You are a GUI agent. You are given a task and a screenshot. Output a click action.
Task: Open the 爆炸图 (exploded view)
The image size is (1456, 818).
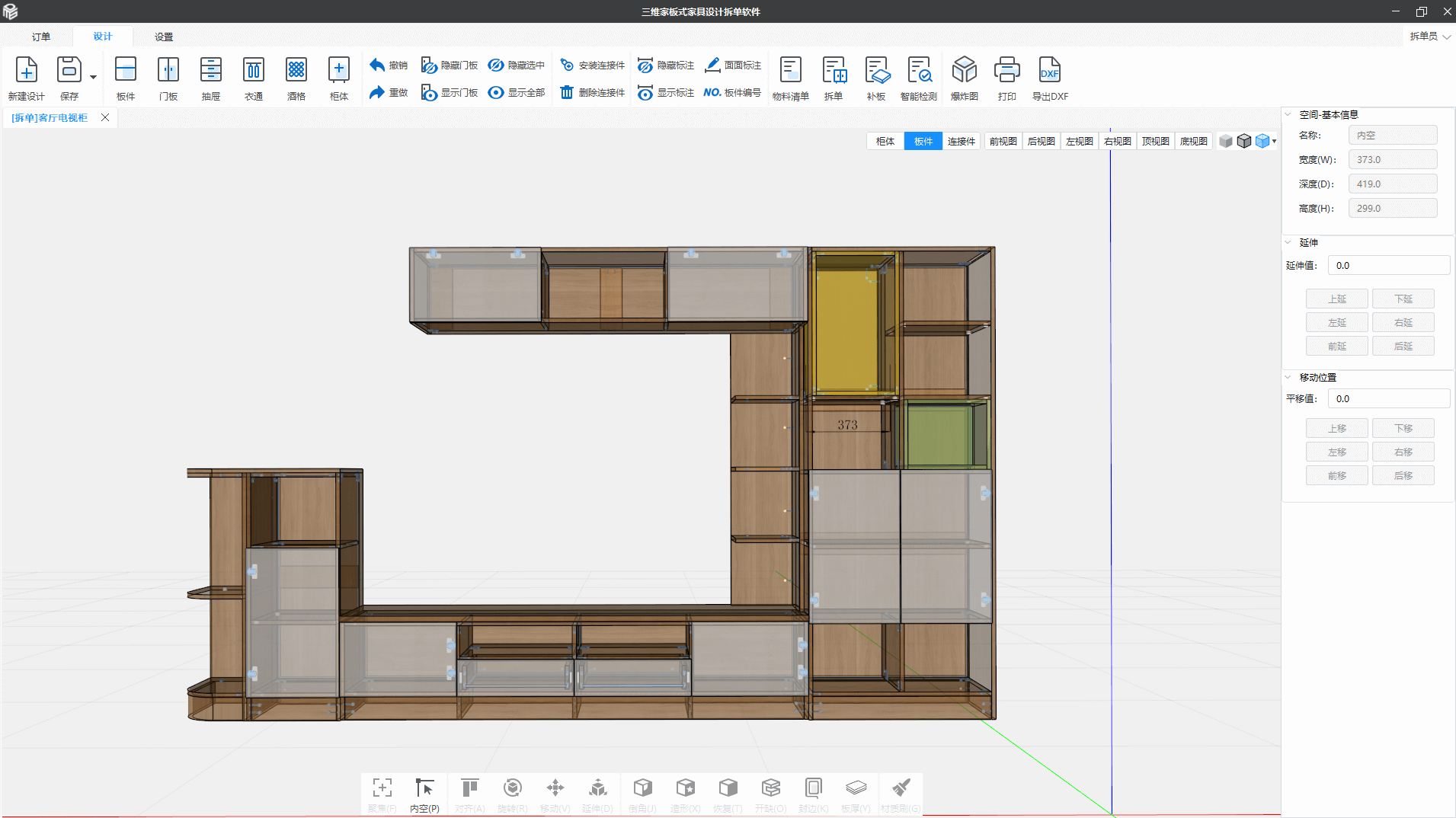pyautogui.click(x=964, y=71)
